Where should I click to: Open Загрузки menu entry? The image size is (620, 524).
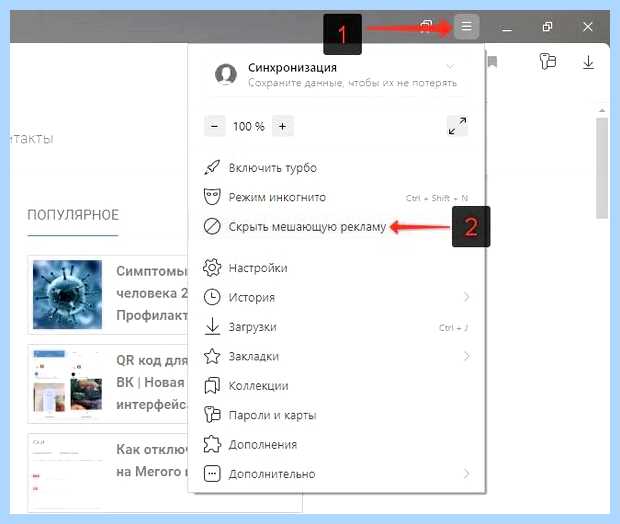point(336,327)
